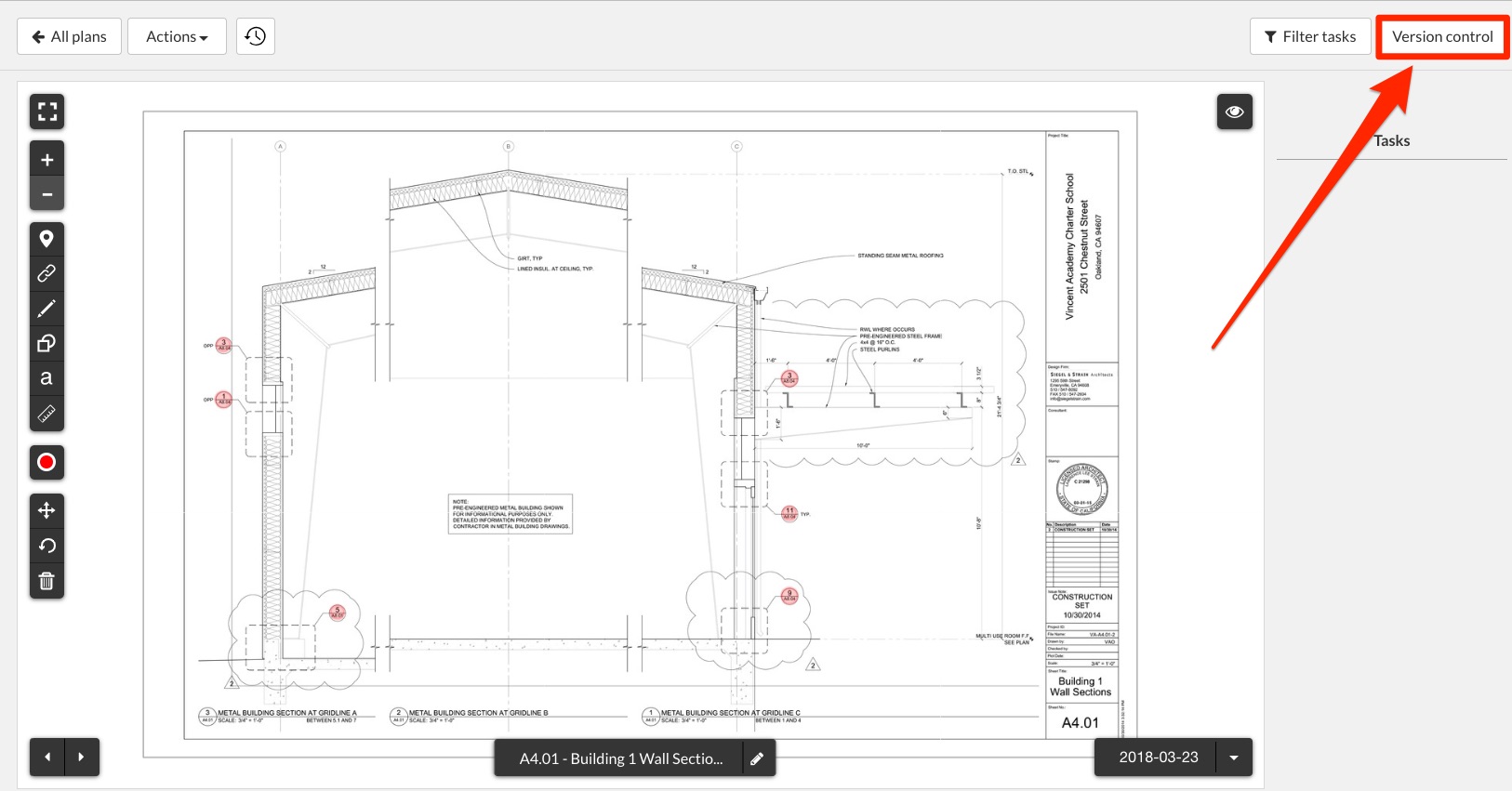Choose the shapes tool

[x=46, y=343]
